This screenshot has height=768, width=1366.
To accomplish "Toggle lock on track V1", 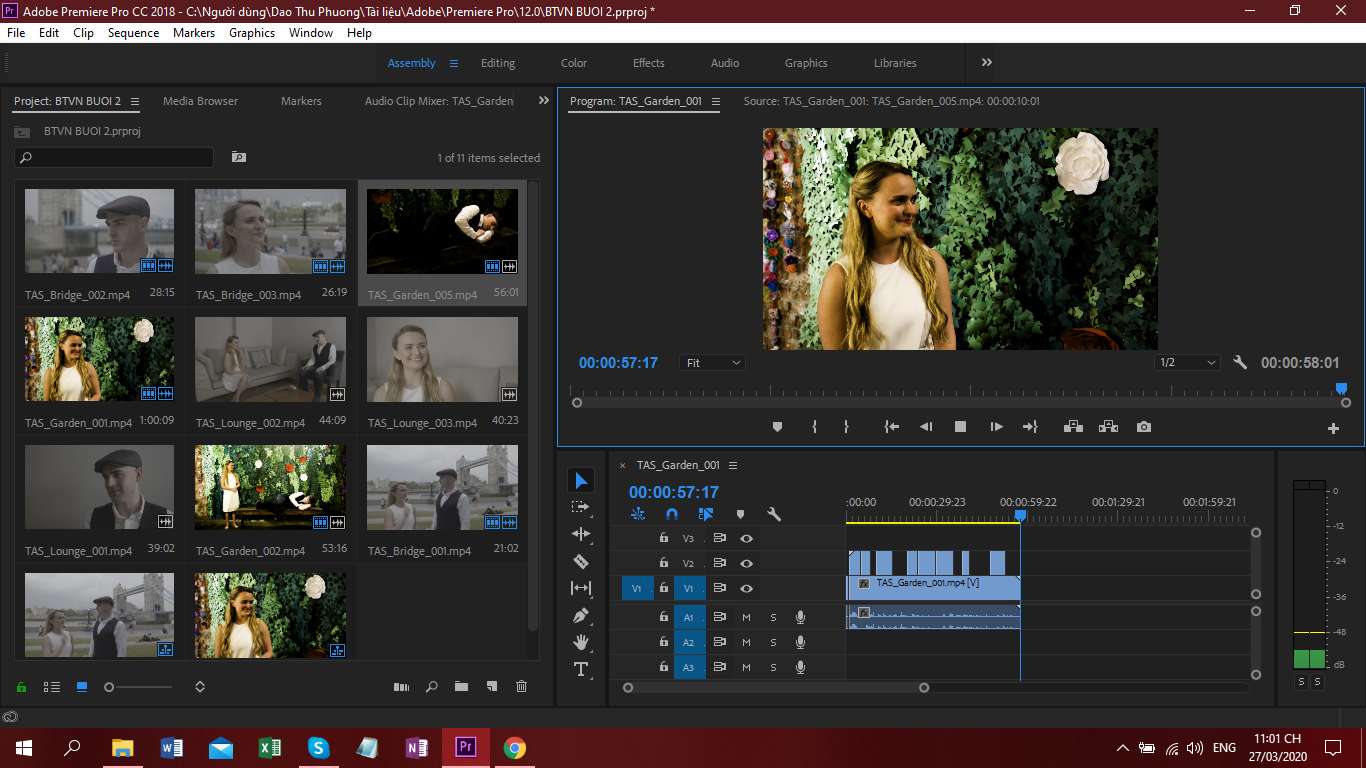I will coord(663,589).
